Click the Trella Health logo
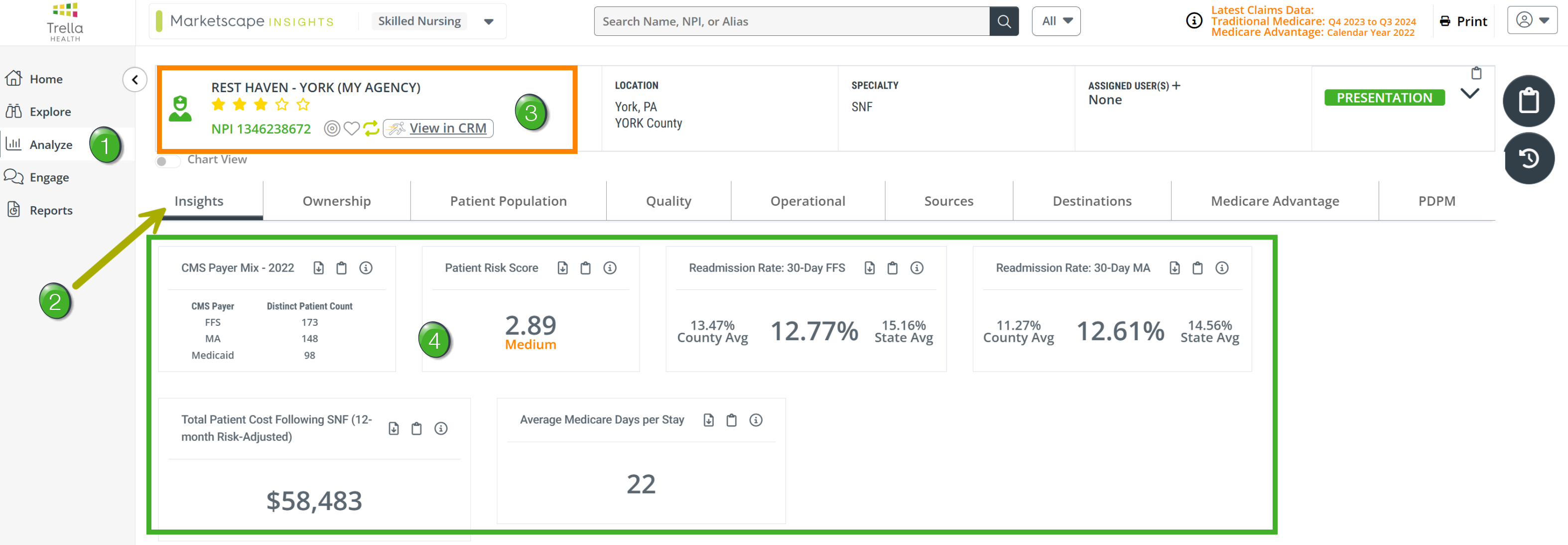 (65, 22)
